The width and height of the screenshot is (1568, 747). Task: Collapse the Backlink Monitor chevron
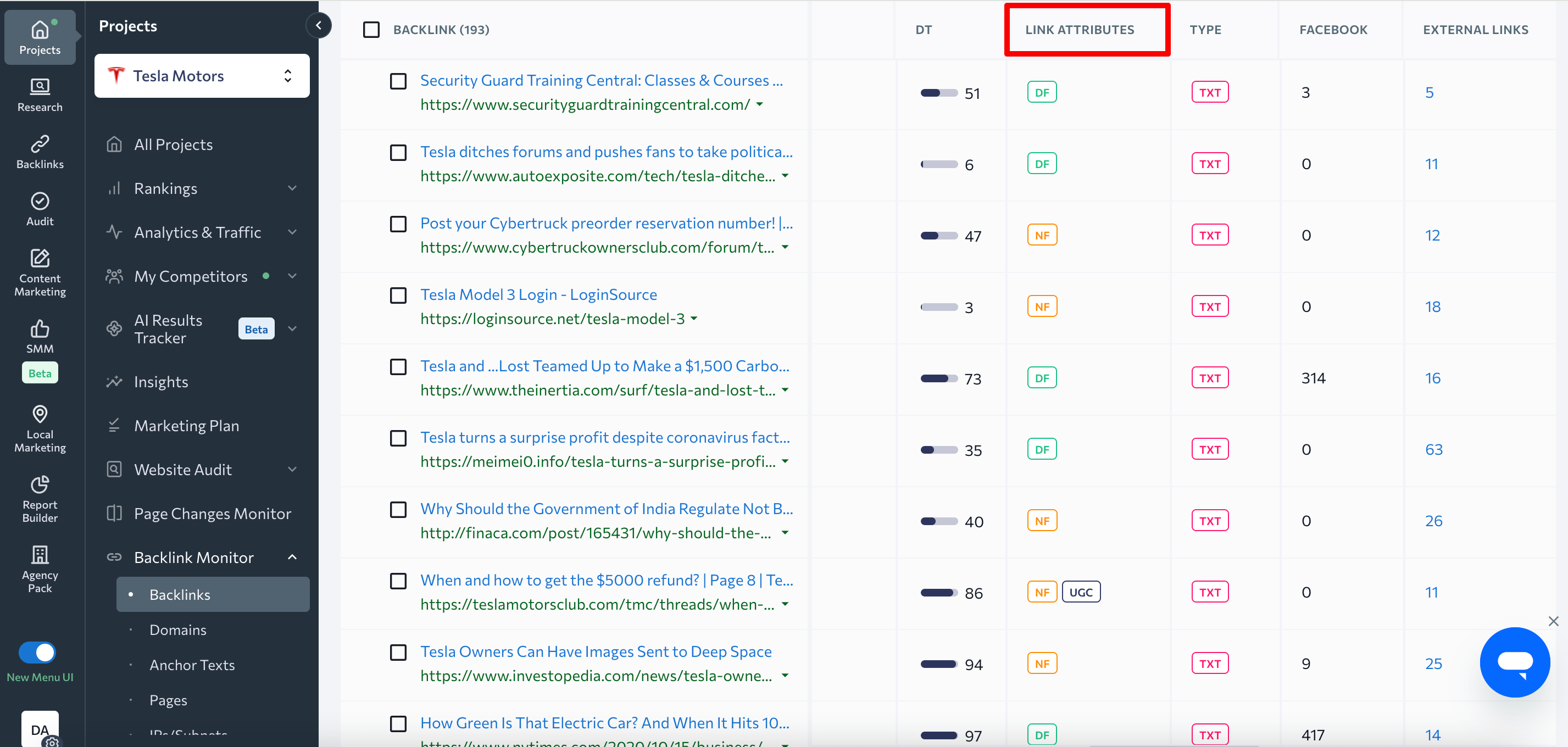(292, 556)
